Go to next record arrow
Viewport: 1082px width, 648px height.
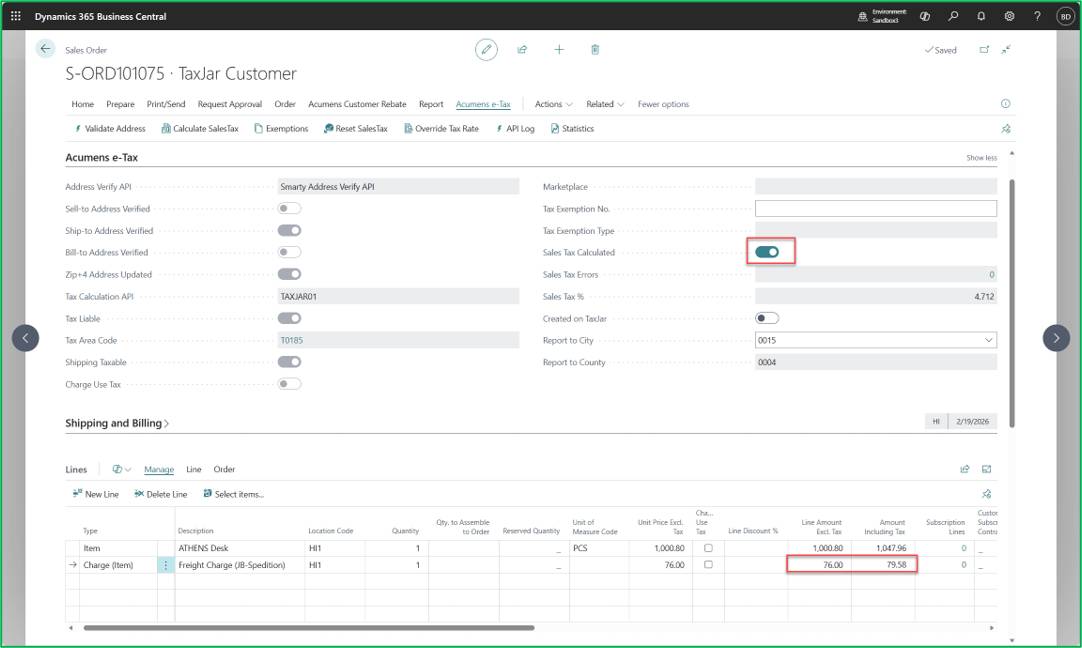pyautogui.click(x=1056, y=338)
